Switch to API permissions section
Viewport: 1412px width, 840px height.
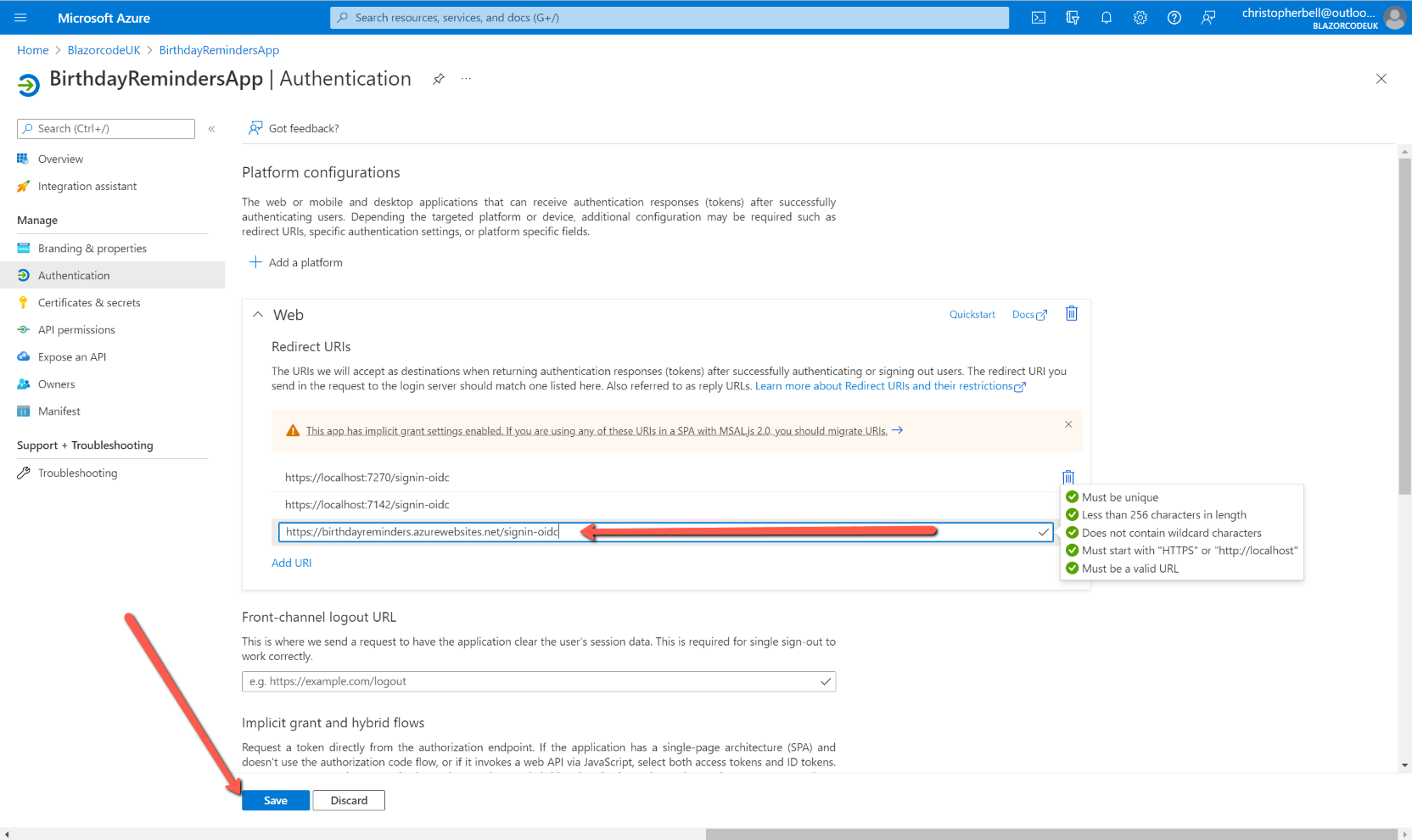coord(76,329)
